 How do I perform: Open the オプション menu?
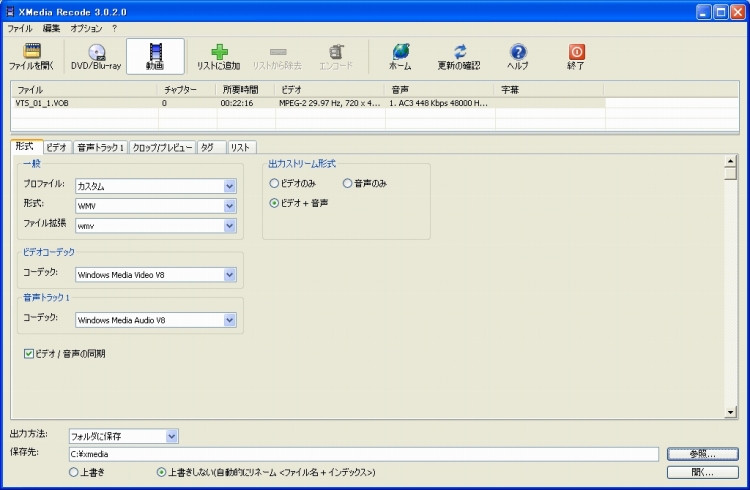coord(86,28)
